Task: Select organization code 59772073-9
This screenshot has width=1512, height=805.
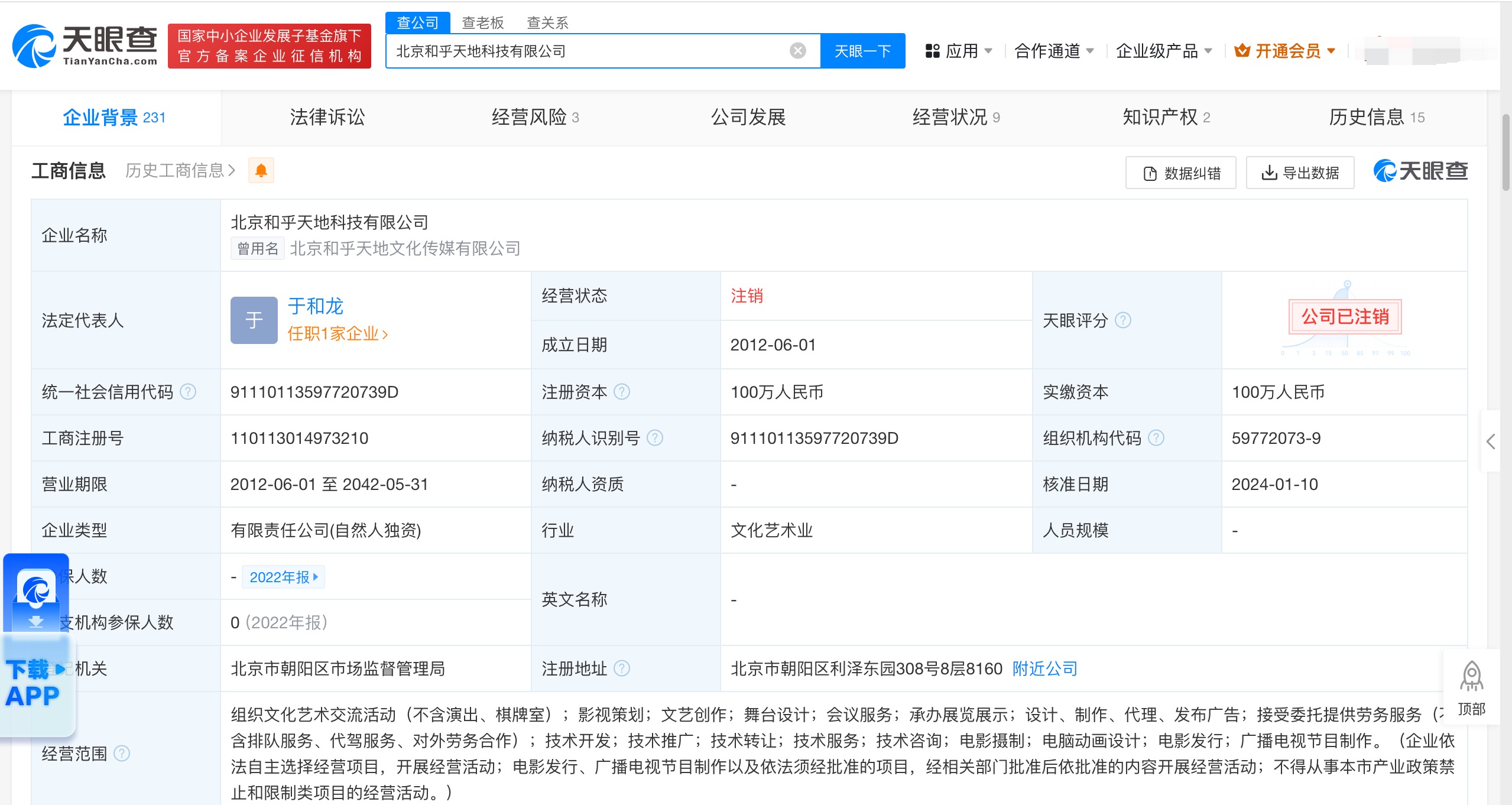Action: tap(1276, 438)
